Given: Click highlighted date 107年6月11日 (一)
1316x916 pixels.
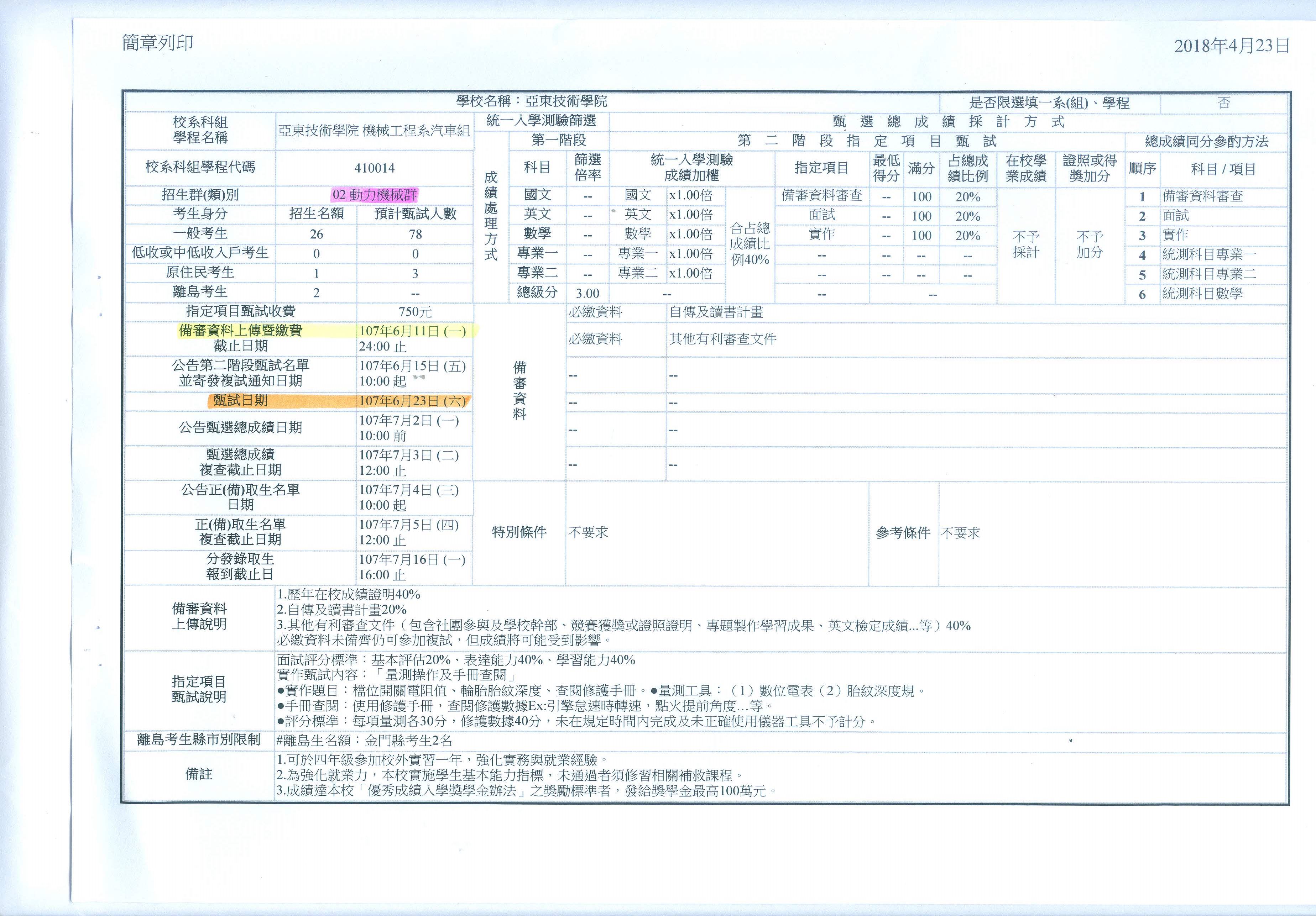Looking at the screenshot, I should point(413,331).
